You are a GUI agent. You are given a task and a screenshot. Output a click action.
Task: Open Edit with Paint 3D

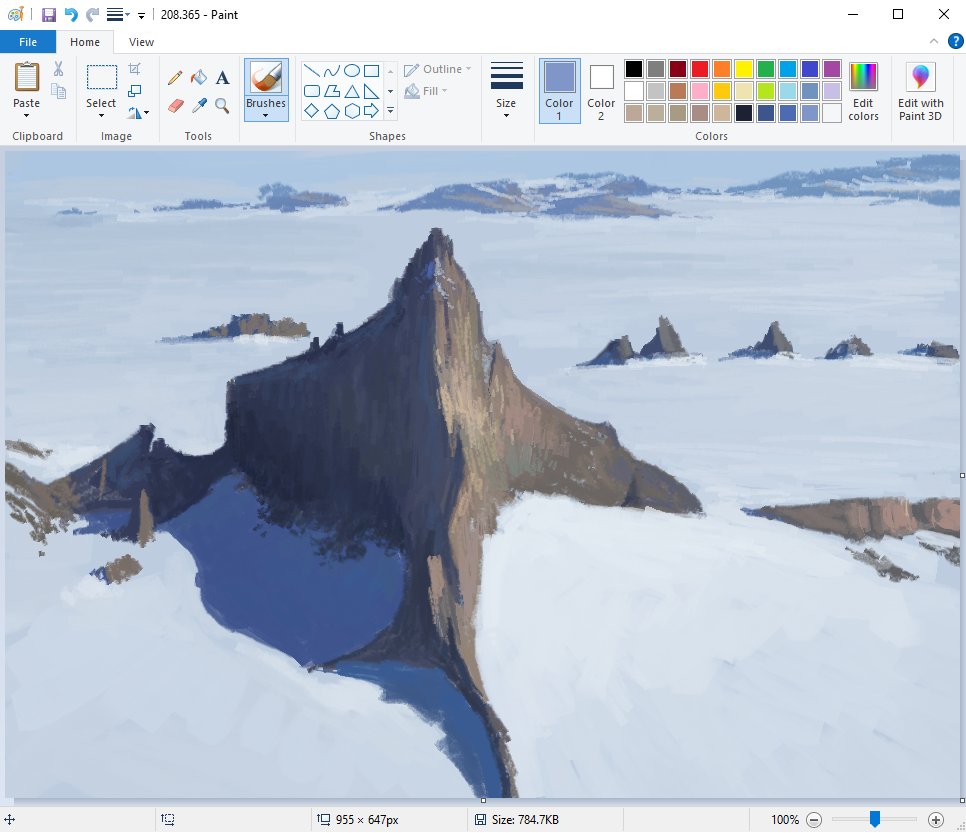tap(920, 91)
